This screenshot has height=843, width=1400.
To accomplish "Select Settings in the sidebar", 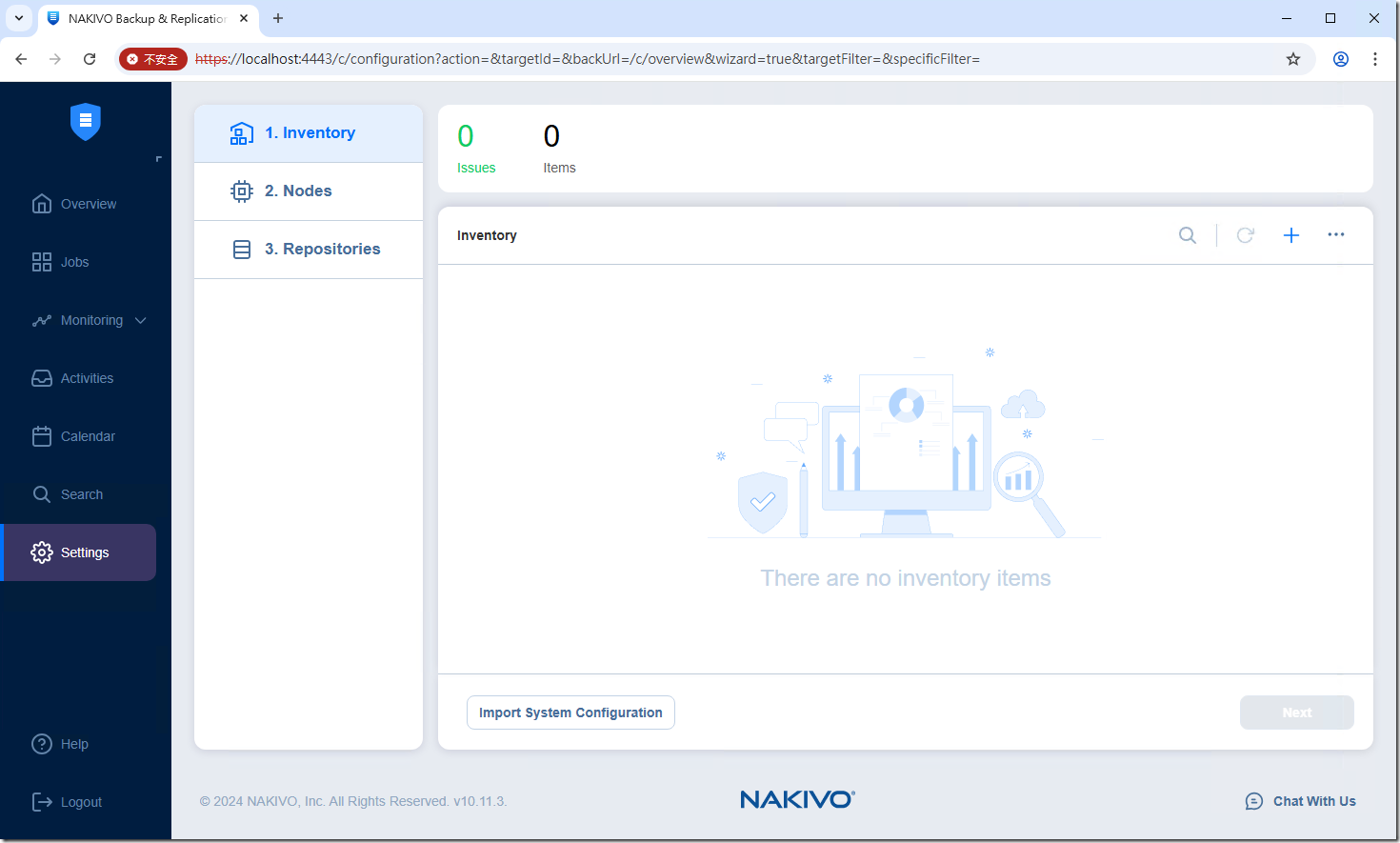I will point(78,552).
